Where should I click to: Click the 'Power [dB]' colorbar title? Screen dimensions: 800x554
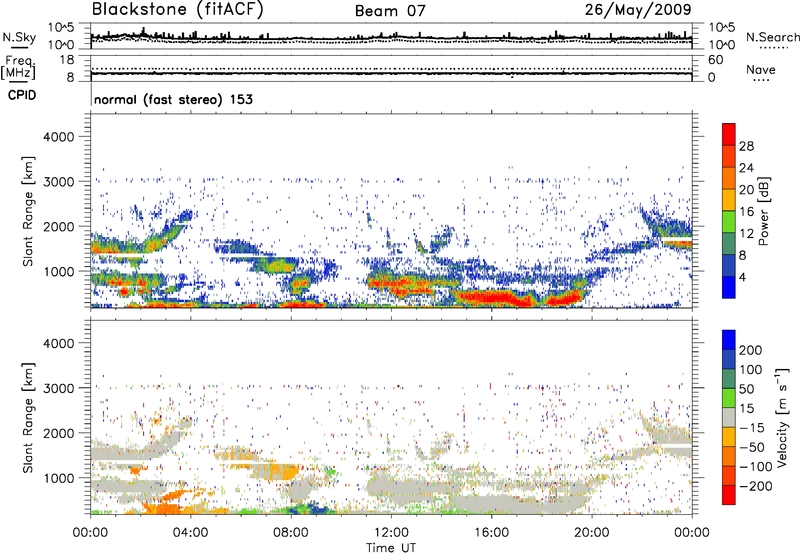(763, 211)
